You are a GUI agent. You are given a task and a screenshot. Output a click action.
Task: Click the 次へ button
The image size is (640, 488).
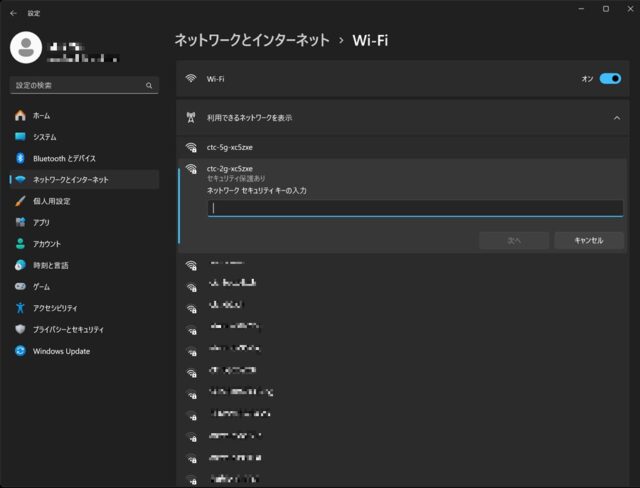[513, 240]
